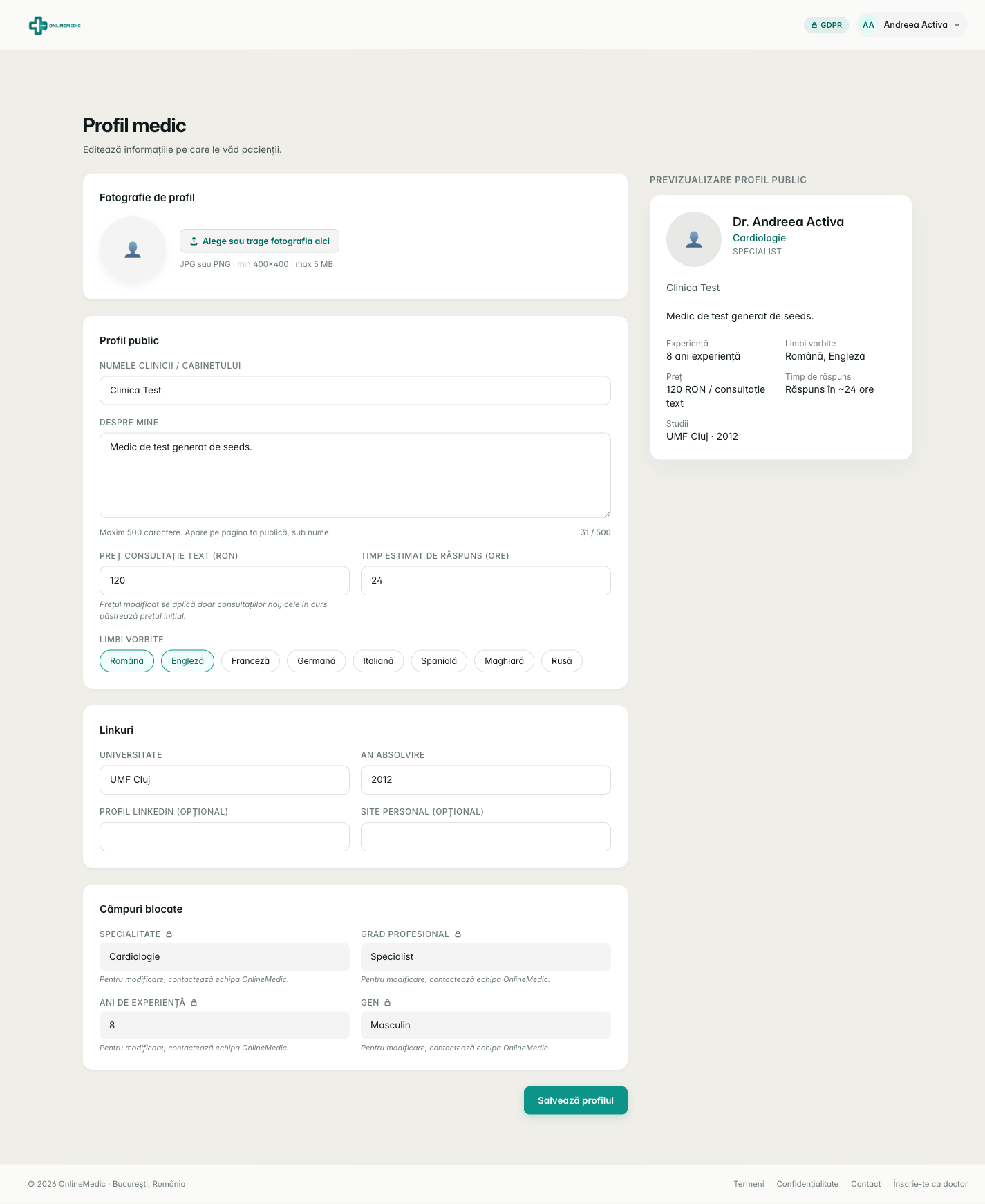Open the Confidențialitate footer link
Image resolution: width=985 pixels, height=1204 pixels.
807,1184
